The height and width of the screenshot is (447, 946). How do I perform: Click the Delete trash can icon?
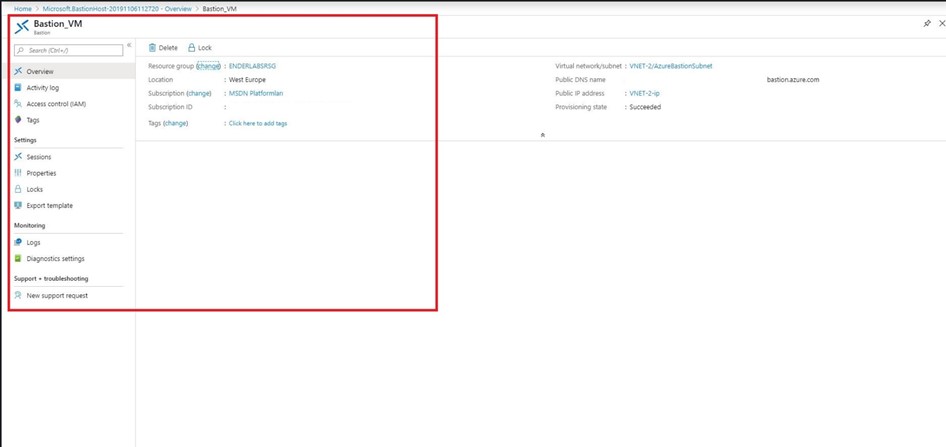(x=152, y=48)
